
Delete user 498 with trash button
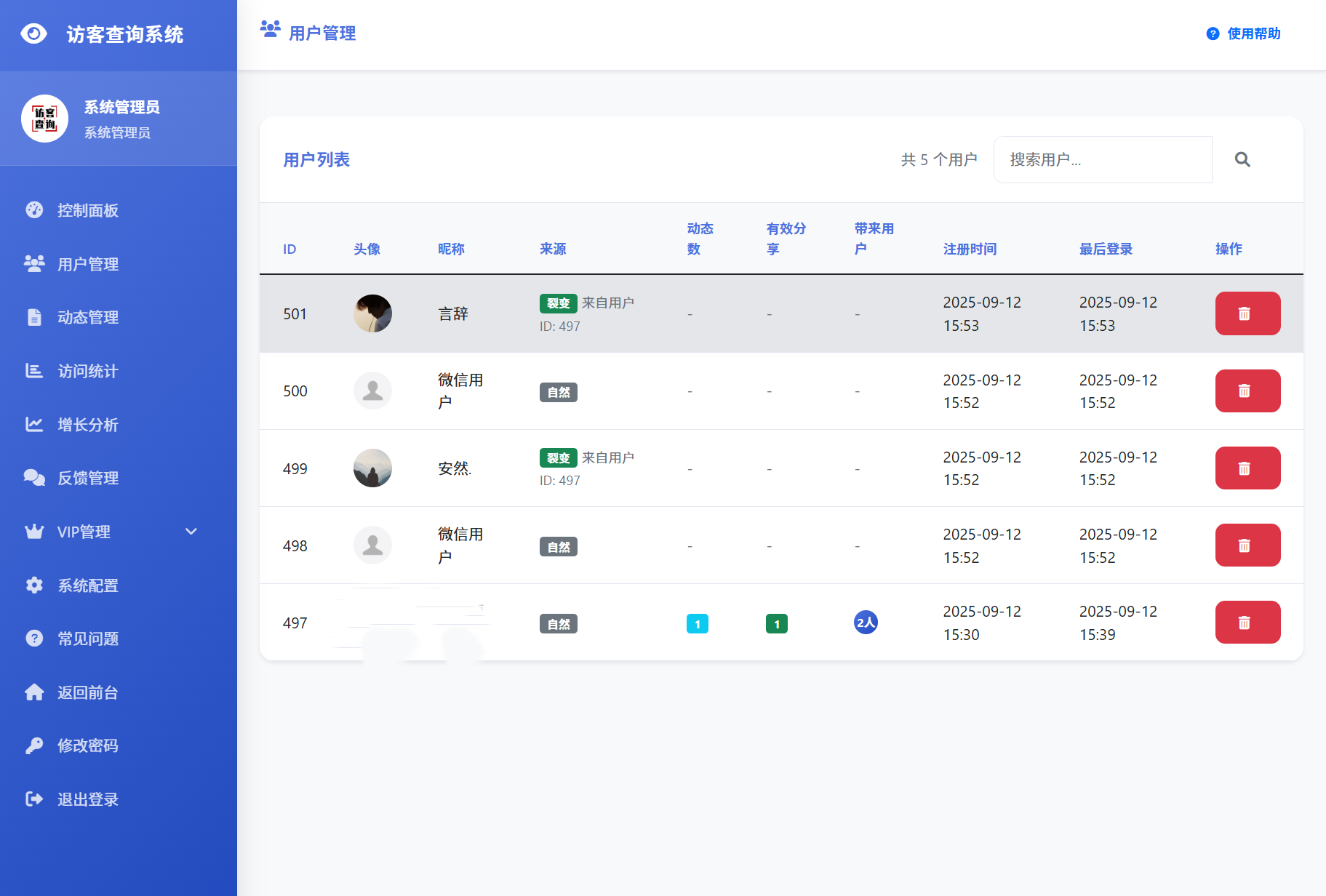click(1247, 545)
